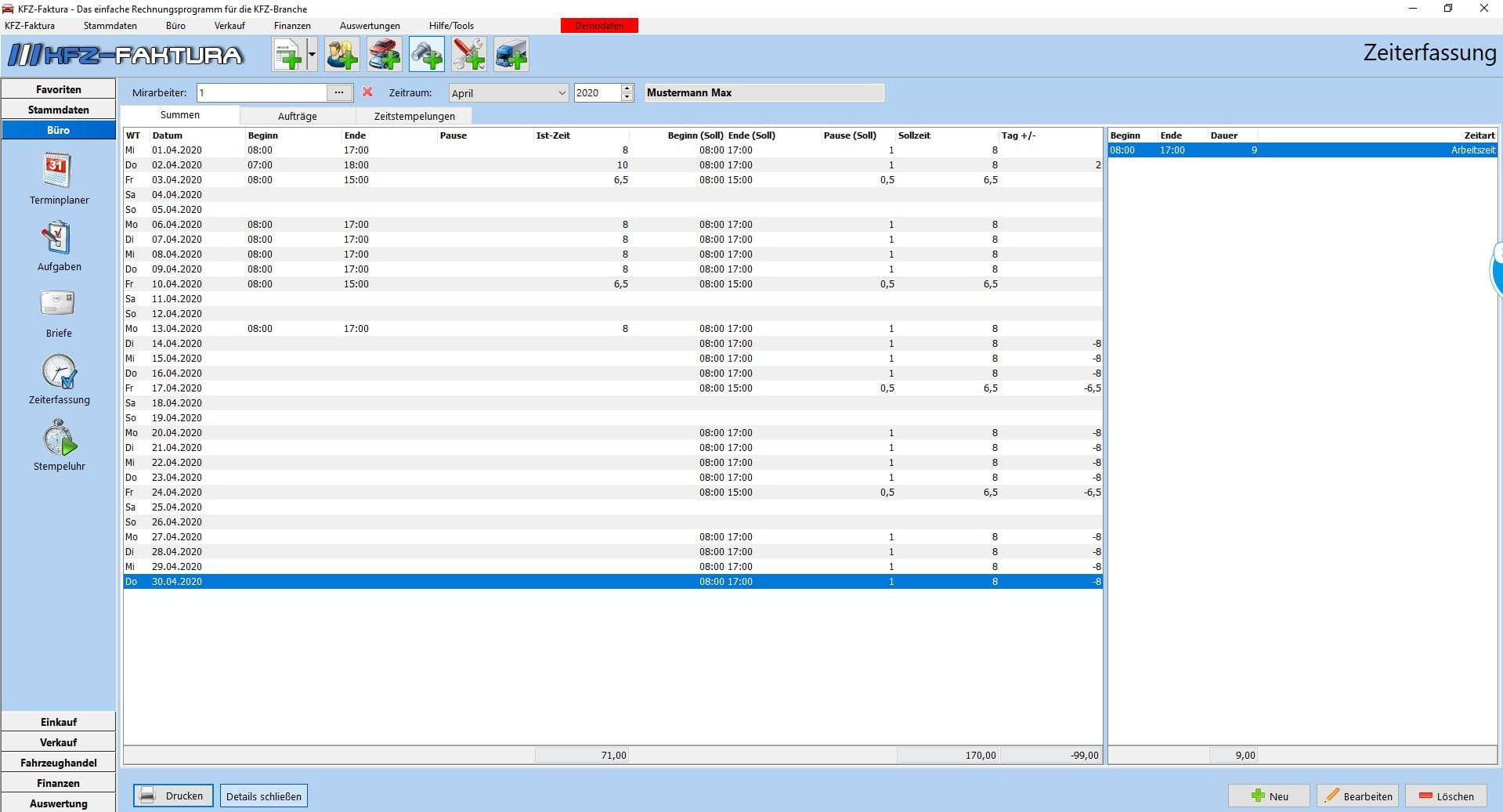
Task: Select the Büro sidebar section
Action: 59,130
